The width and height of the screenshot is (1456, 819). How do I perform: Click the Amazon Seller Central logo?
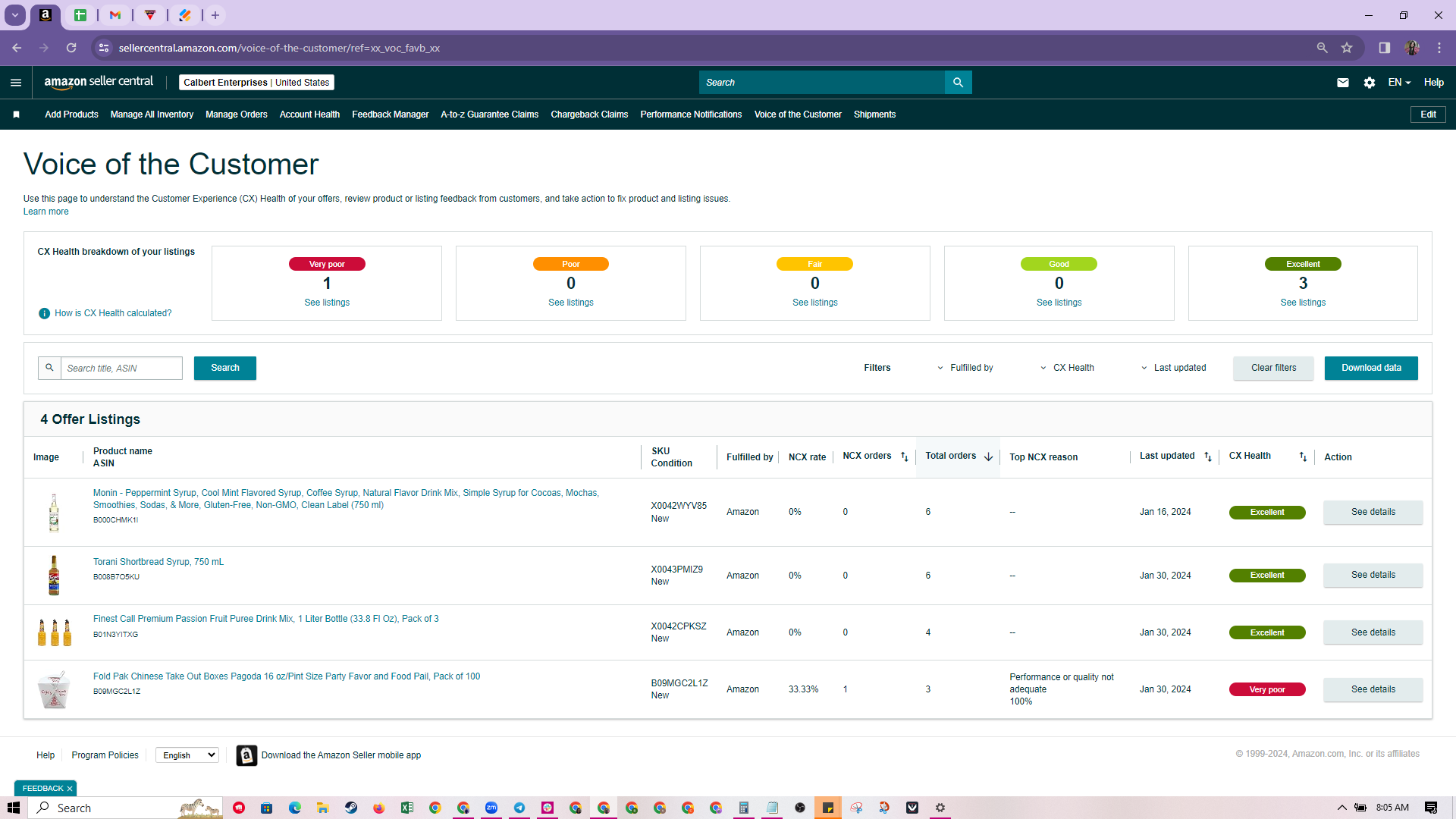pyautogui.click(x=99, y=82)
